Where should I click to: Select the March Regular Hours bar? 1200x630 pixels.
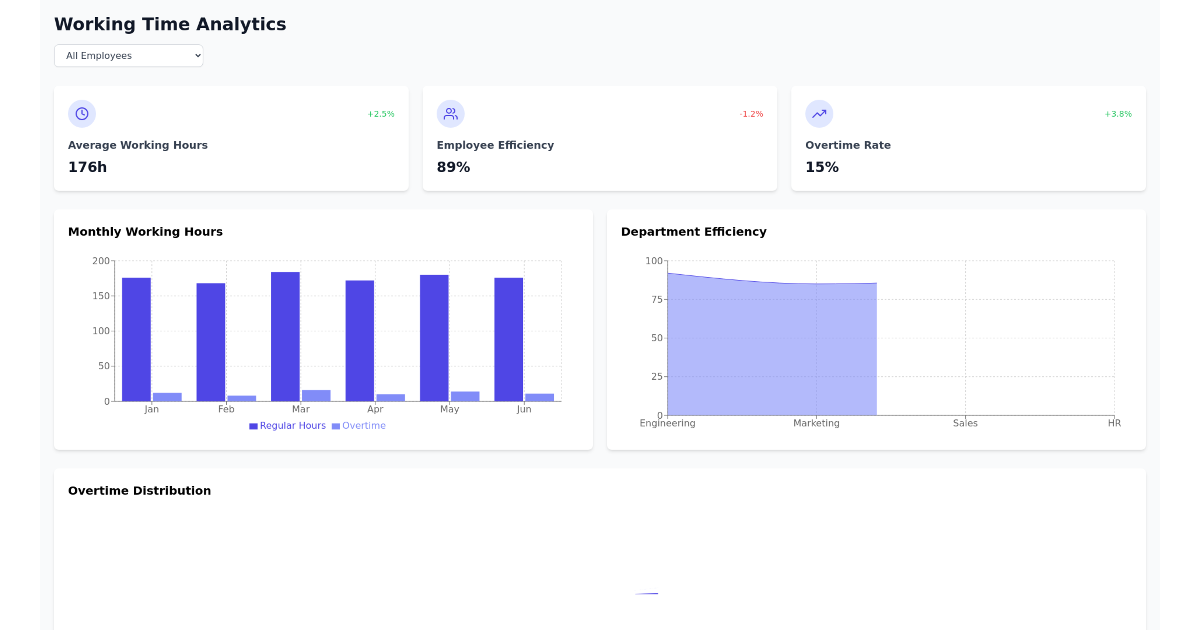(x=285, y=335)
